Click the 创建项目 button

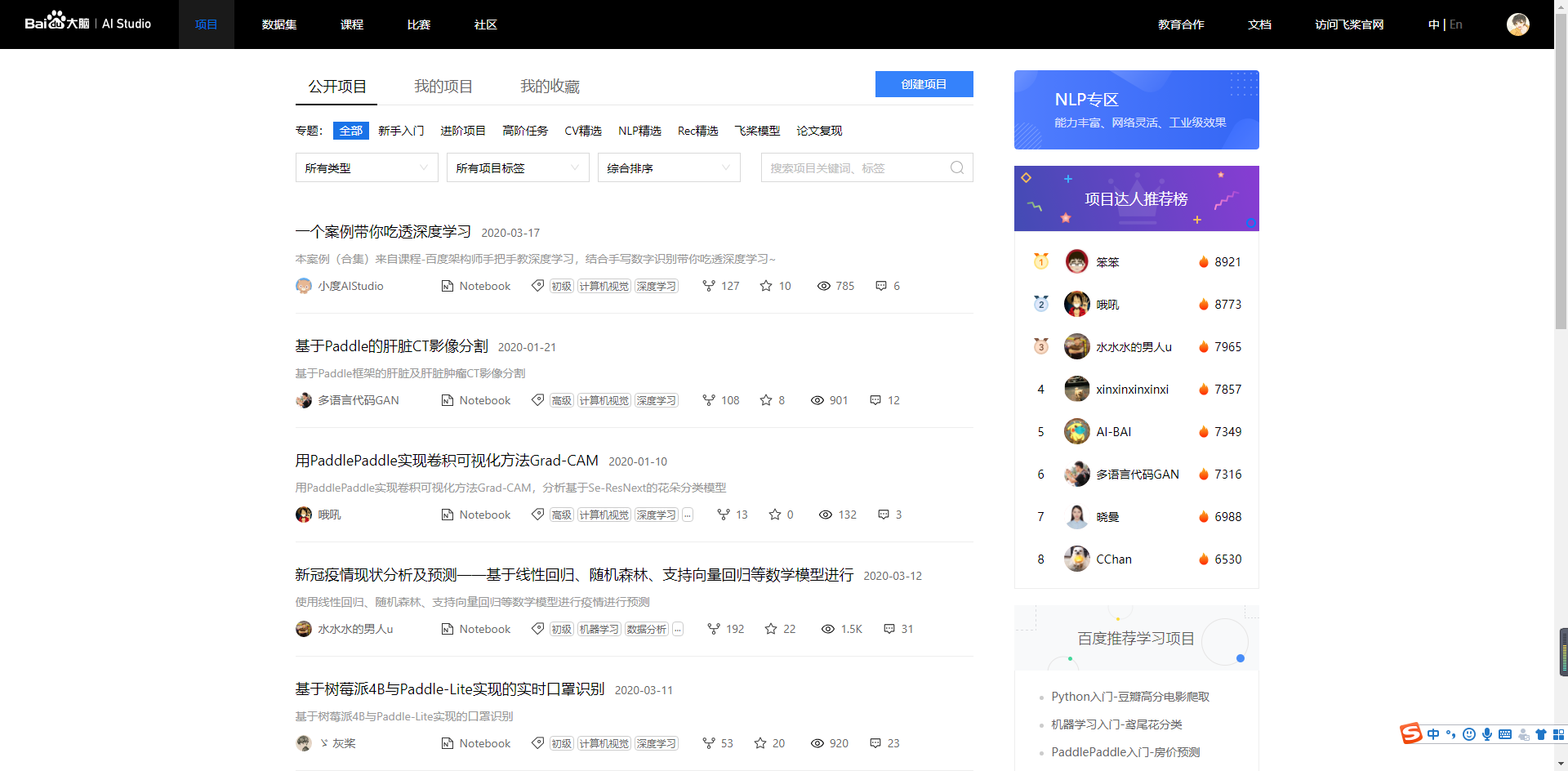tap(924, 84)
